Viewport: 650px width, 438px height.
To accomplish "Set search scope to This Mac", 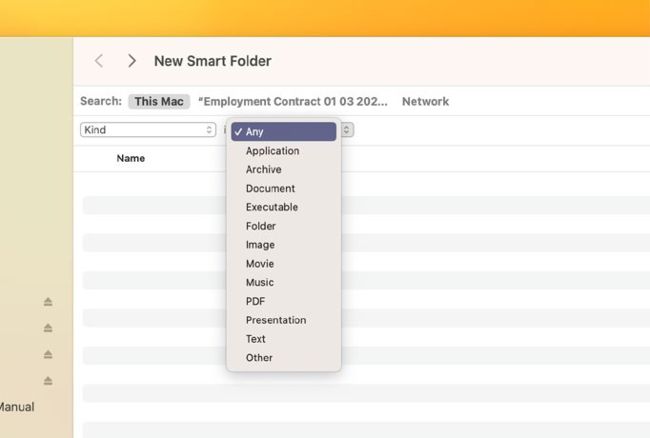I will click(159, 101).
